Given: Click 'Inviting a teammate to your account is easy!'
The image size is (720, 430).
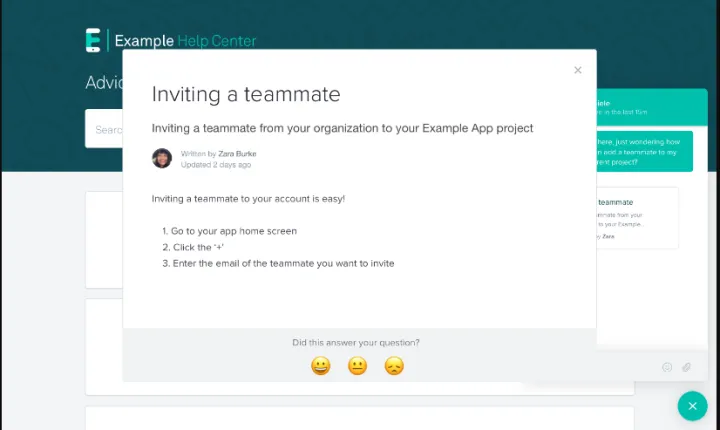Looking at the screenshot, I should (248, 199).
